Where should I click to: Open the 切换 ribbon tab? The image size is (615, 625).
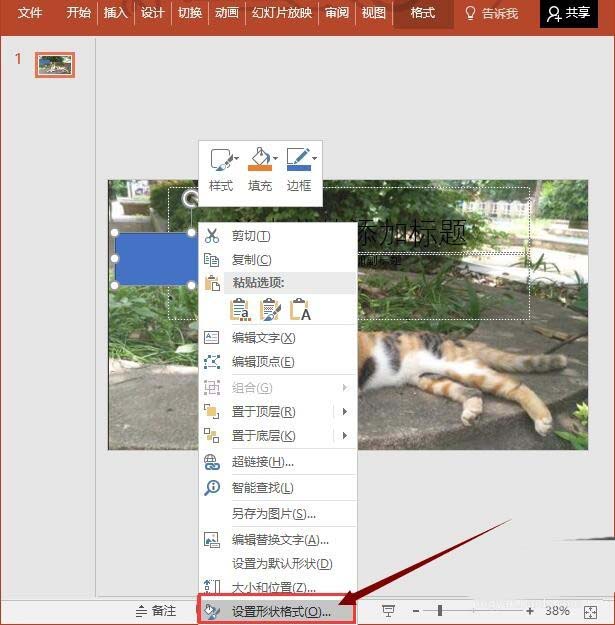(x=190, y=13)
